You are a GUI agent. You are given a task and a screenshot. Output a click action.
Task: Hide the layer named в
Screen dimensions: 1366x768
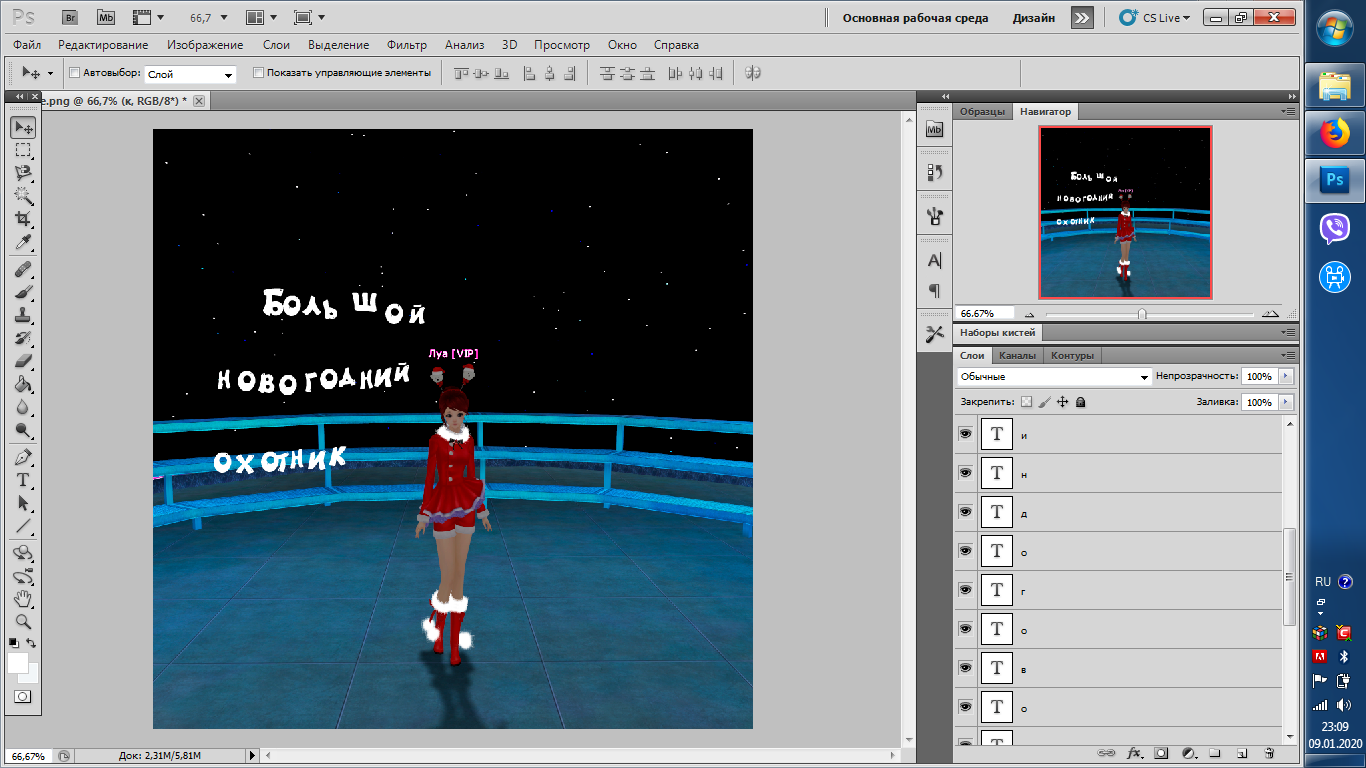tap(965, 667)
